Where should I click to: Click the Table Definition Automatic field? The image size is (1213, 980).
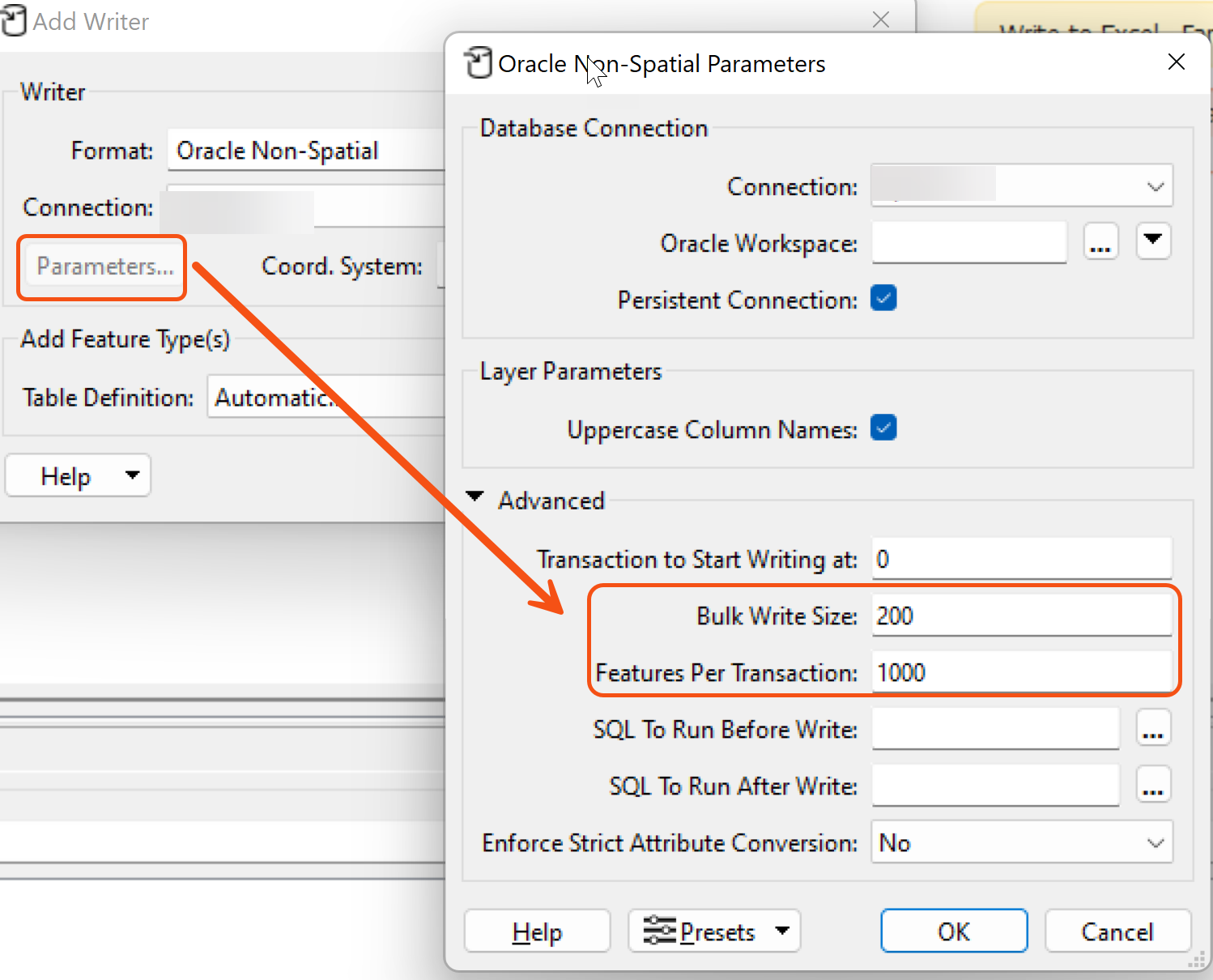tap(326, 397)
